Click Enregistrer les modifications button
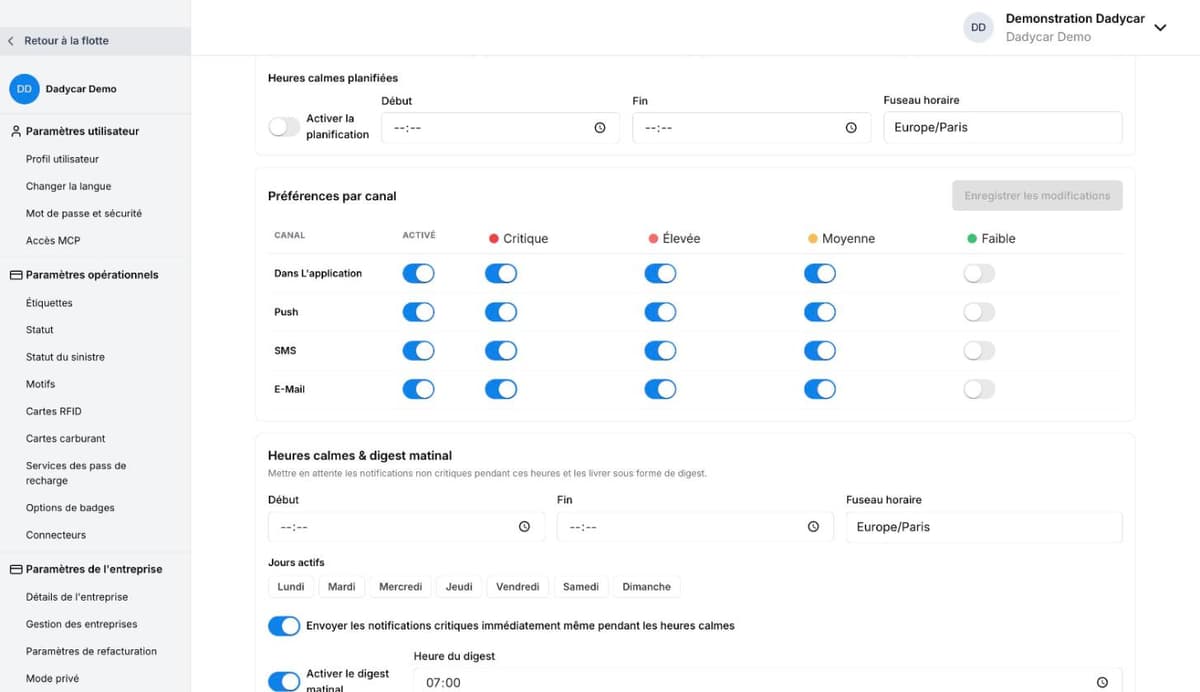Viewport: 1200px width, 692px height. [1037, 196]
